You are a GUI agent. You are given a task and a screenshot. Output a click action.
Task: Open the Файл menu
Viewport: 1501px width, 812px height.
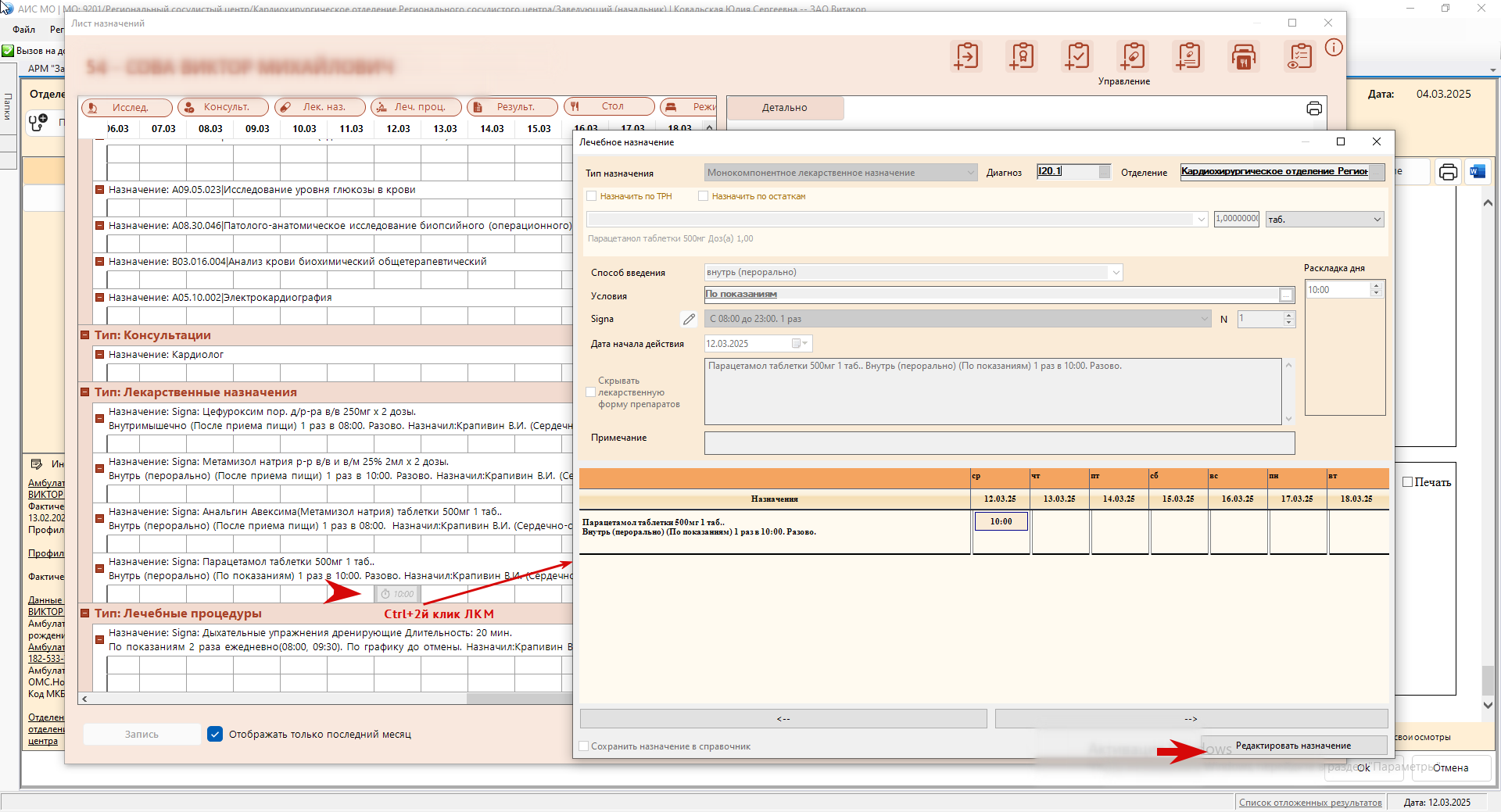pyautogui.click(x=23, y=30)
